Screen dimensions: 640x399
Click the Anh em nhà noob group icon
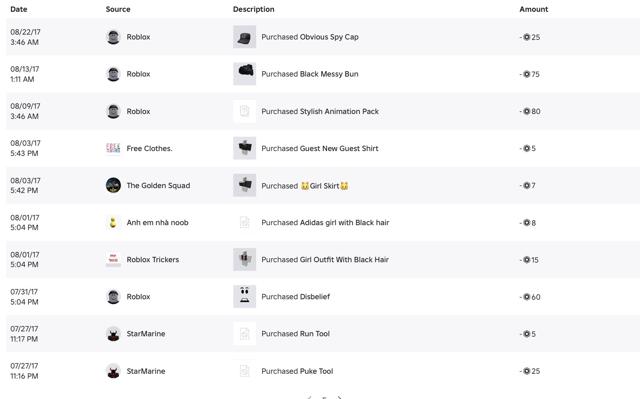pos(113,222)
